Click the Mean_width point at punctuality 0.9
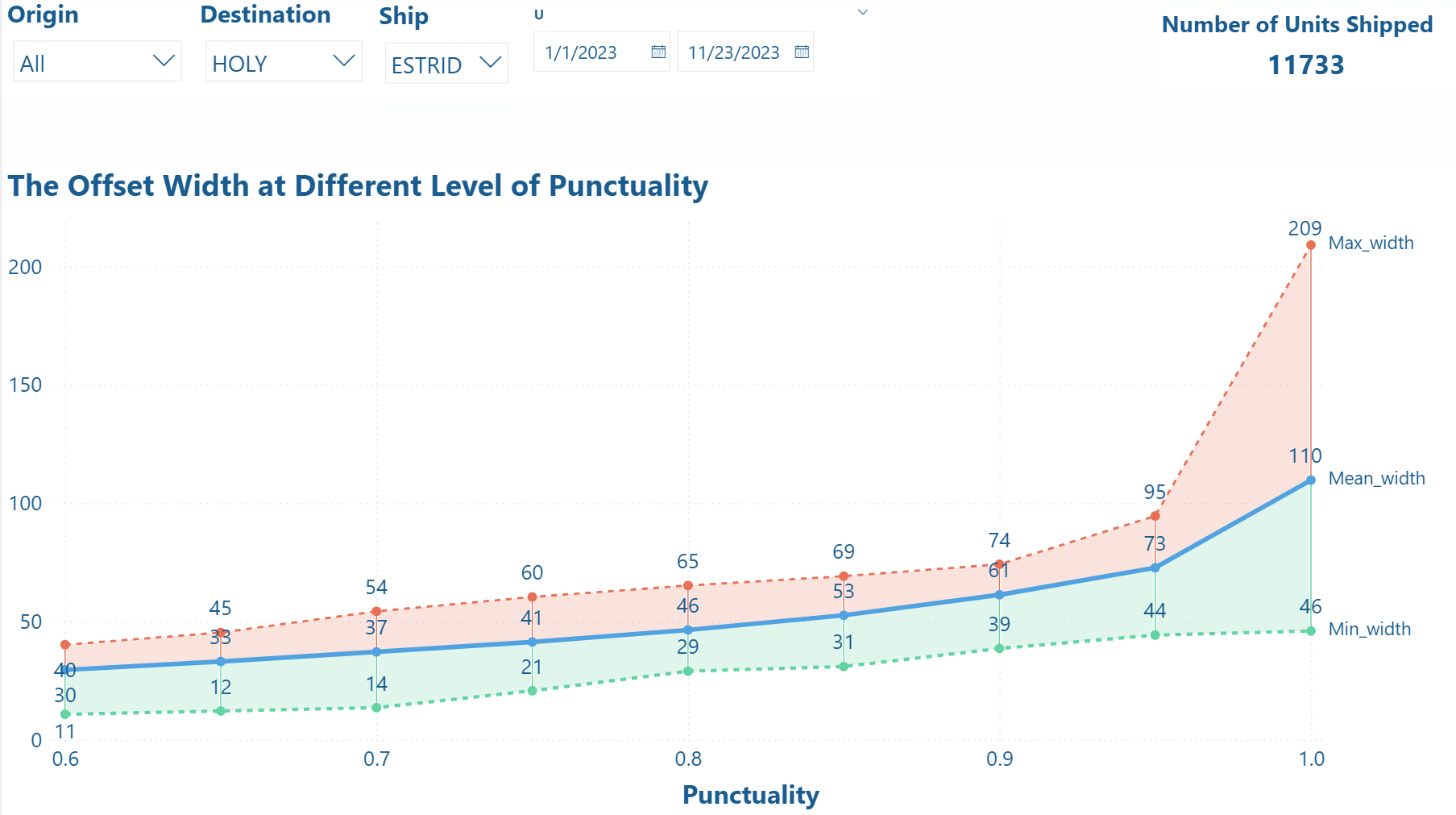The width and height of the screenshot is (1456, 815). [1000, 595]
